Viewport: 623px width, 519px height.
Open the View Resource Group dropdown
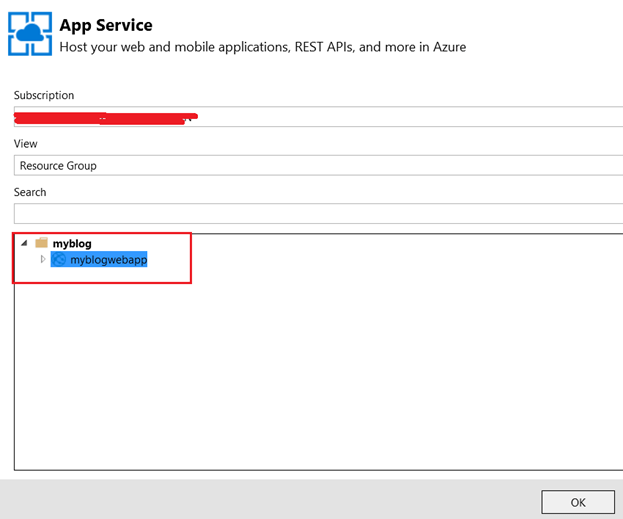[x=318, y=166]
